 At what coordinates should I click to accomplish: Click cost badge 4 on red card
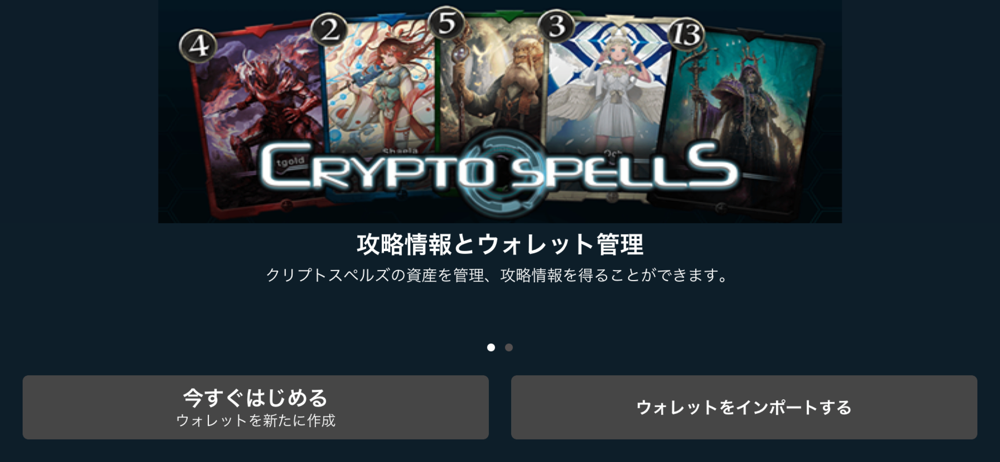coord(198,48)
